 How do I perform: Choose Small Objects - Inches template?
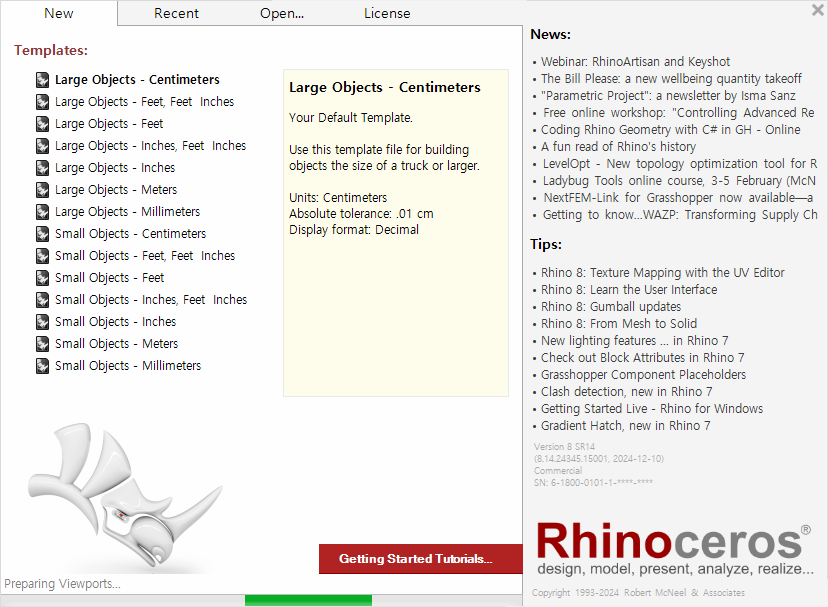click(115, 322)
